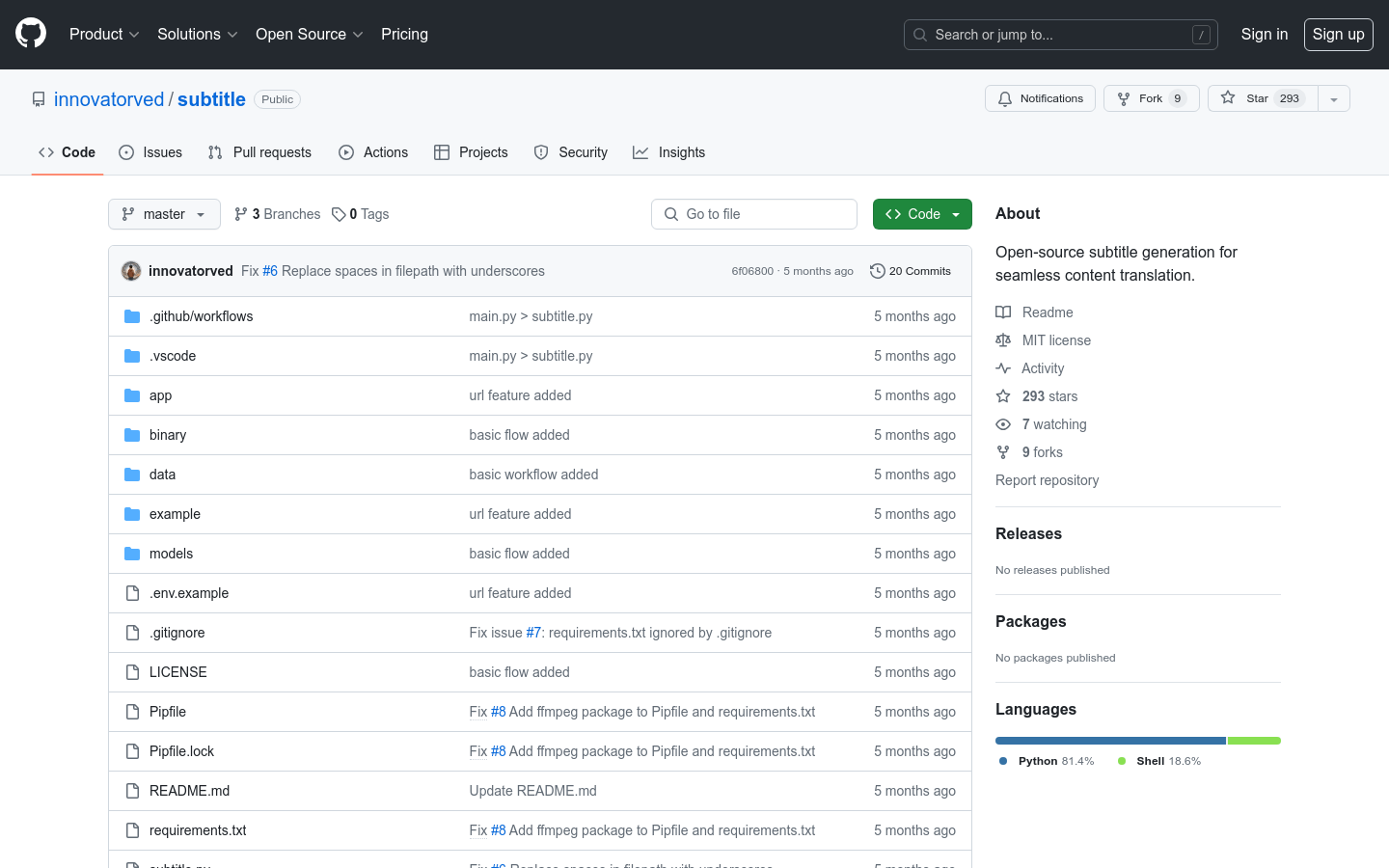Click the .env.example file icon
Image resolution: width=1389 pixels, height=868 pixels.
(132, 593)
